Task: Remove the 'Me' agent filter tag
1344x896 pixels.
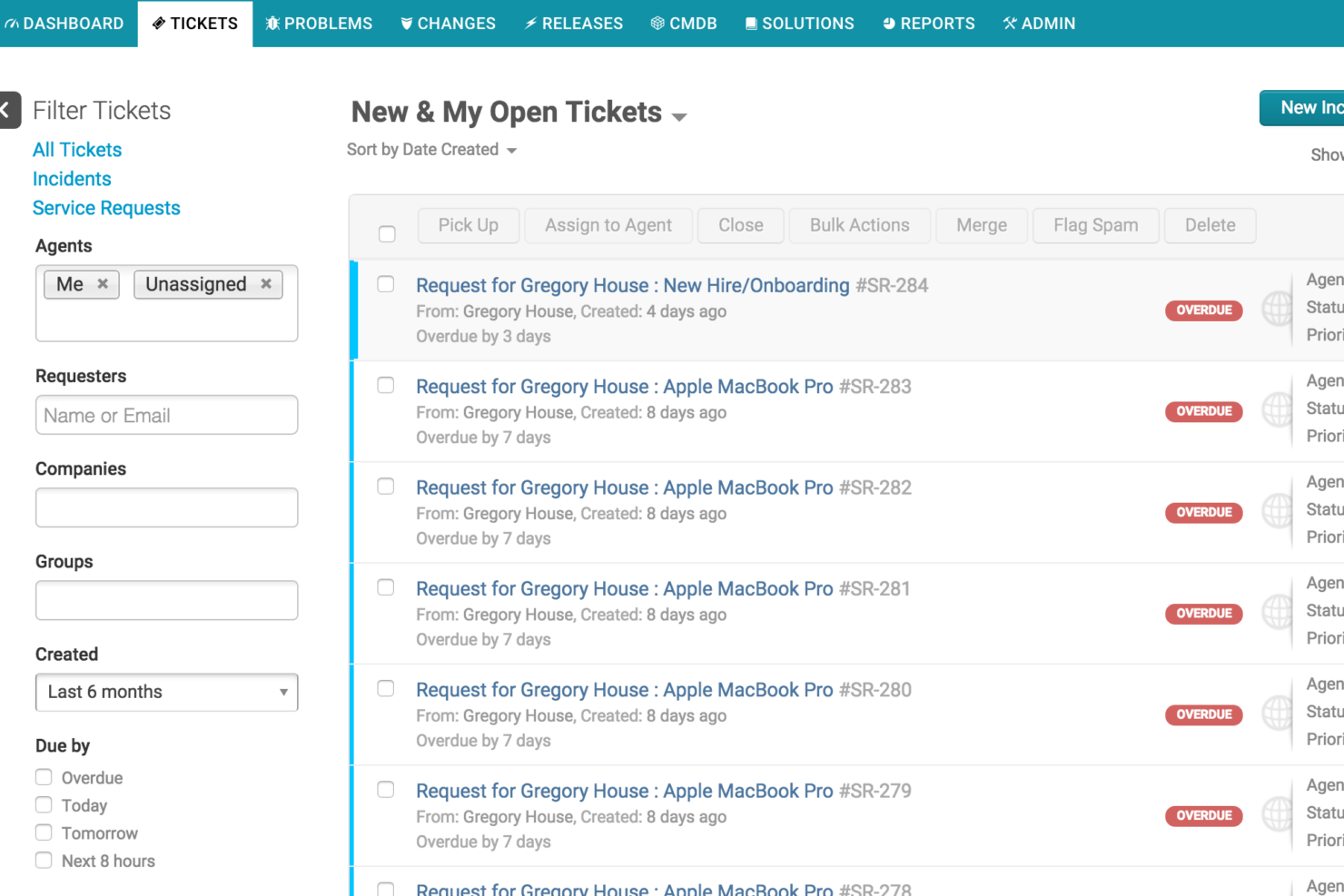Action: (103, 284)
